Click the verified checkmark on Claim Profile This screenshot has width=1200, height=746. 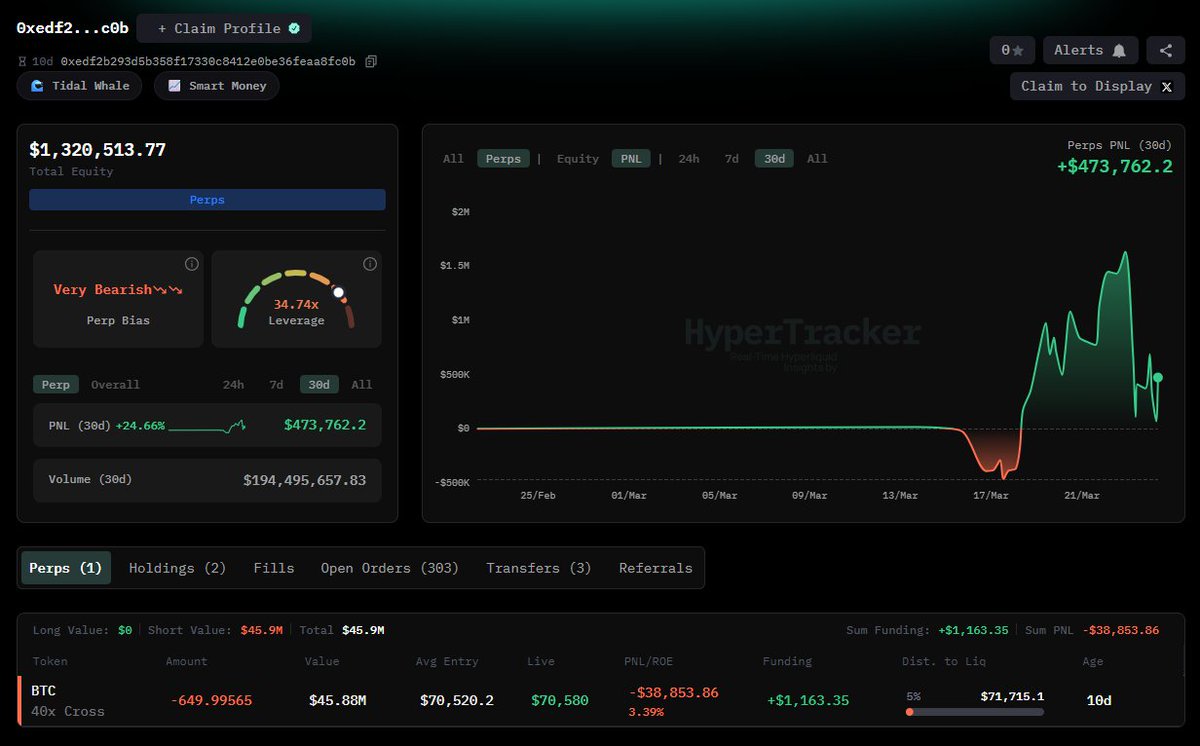point(292,28)
